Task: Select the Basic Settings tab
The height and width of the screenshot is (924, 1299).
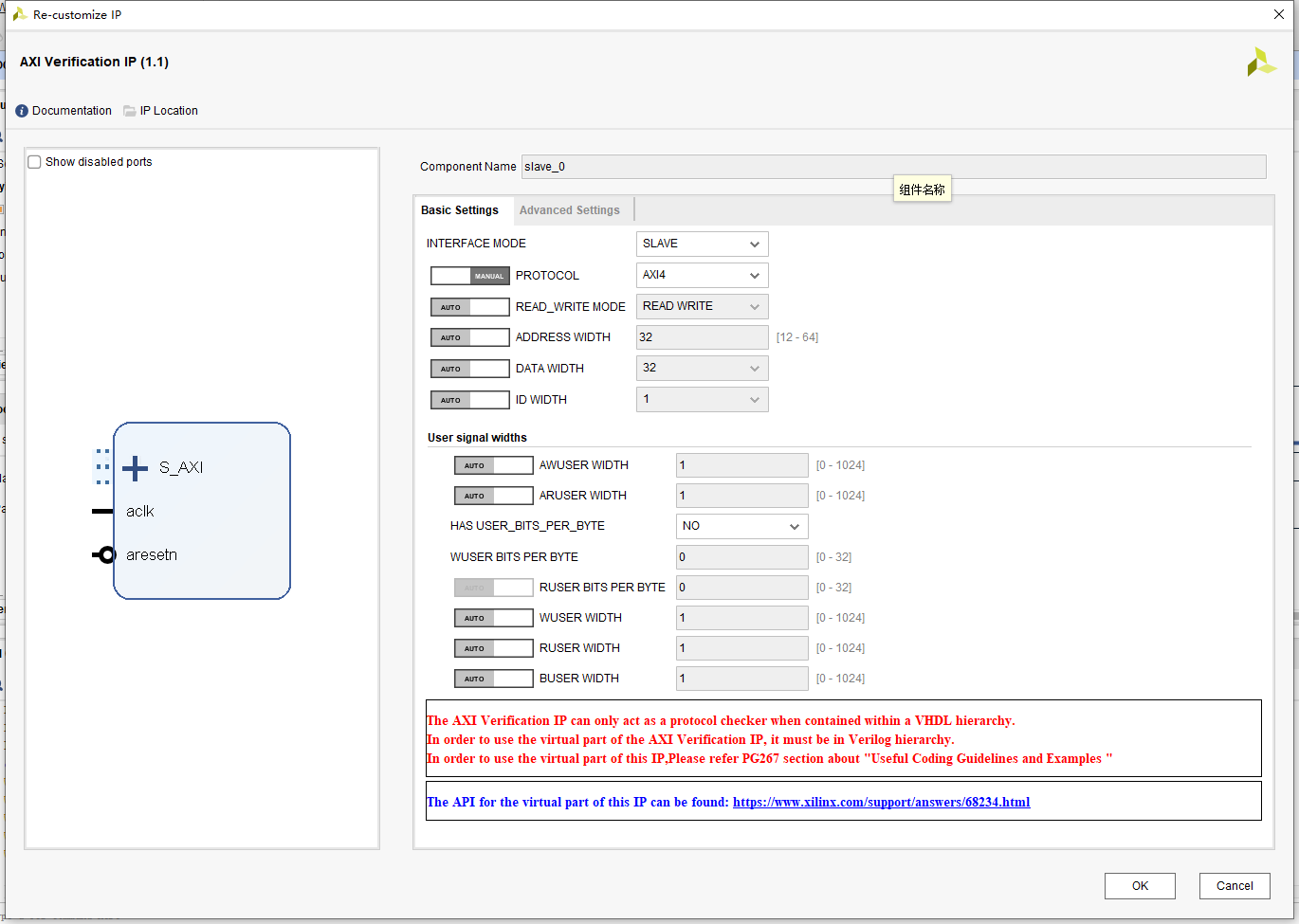Action: coord(460,209)
